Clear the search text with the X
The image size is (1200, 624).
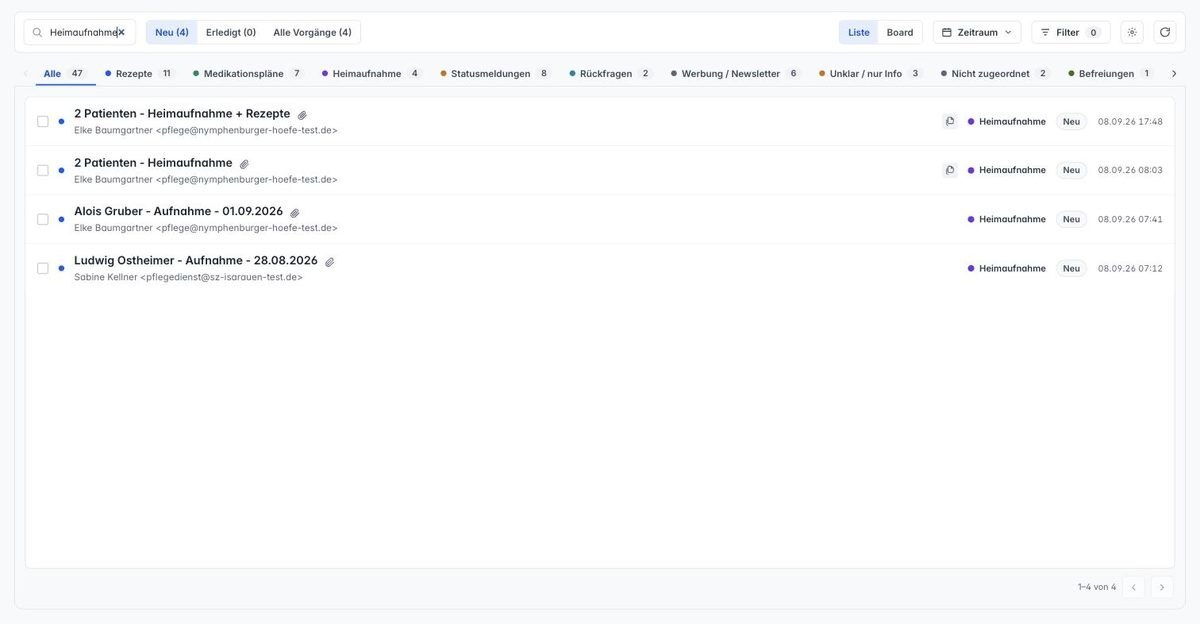pos(121,32)
